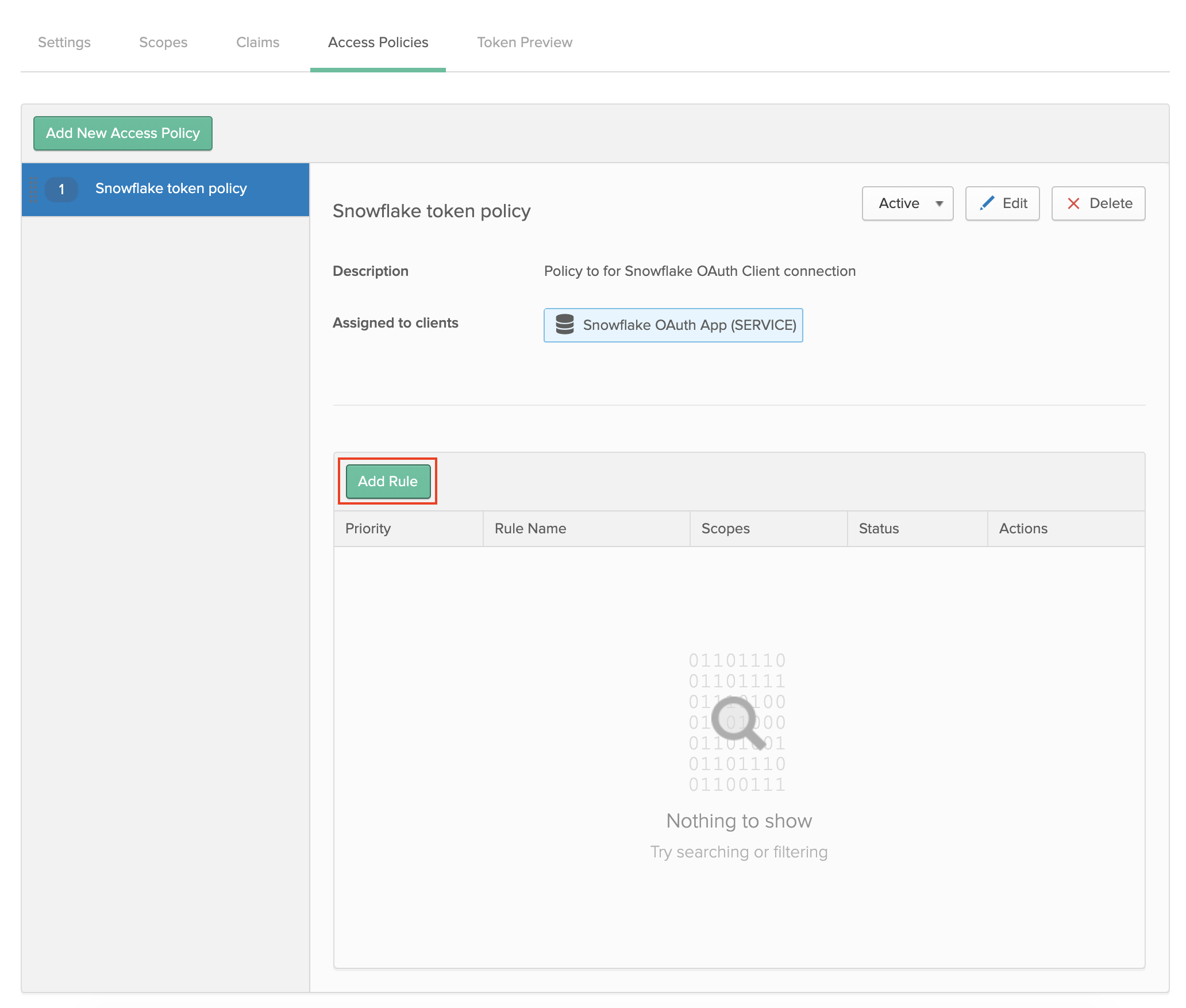Switch to the Settings tab
Screen dimensions: 1186x1008
click(64, 42)
